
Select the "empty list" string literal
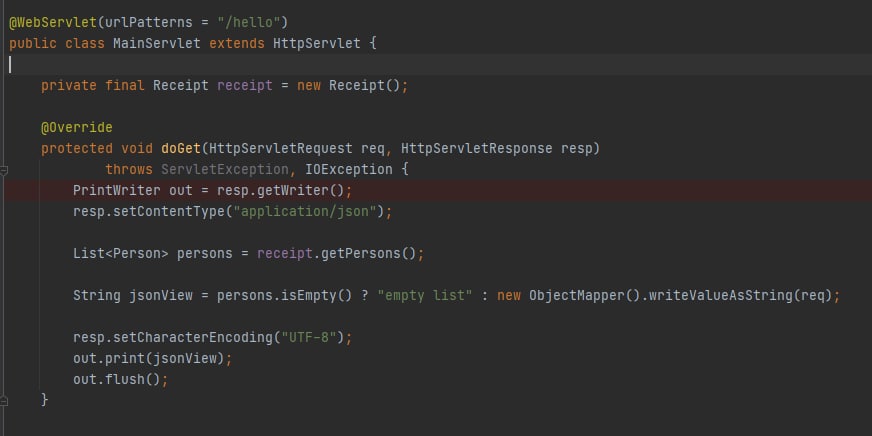click(x=425, y=295)
